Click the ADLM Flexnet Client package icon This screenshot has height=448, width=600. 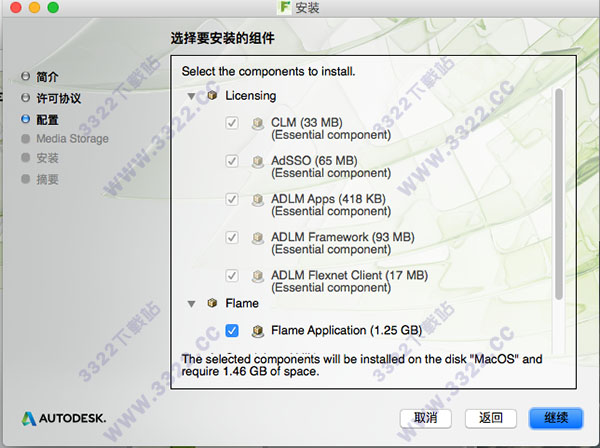[x=258, y=276]
